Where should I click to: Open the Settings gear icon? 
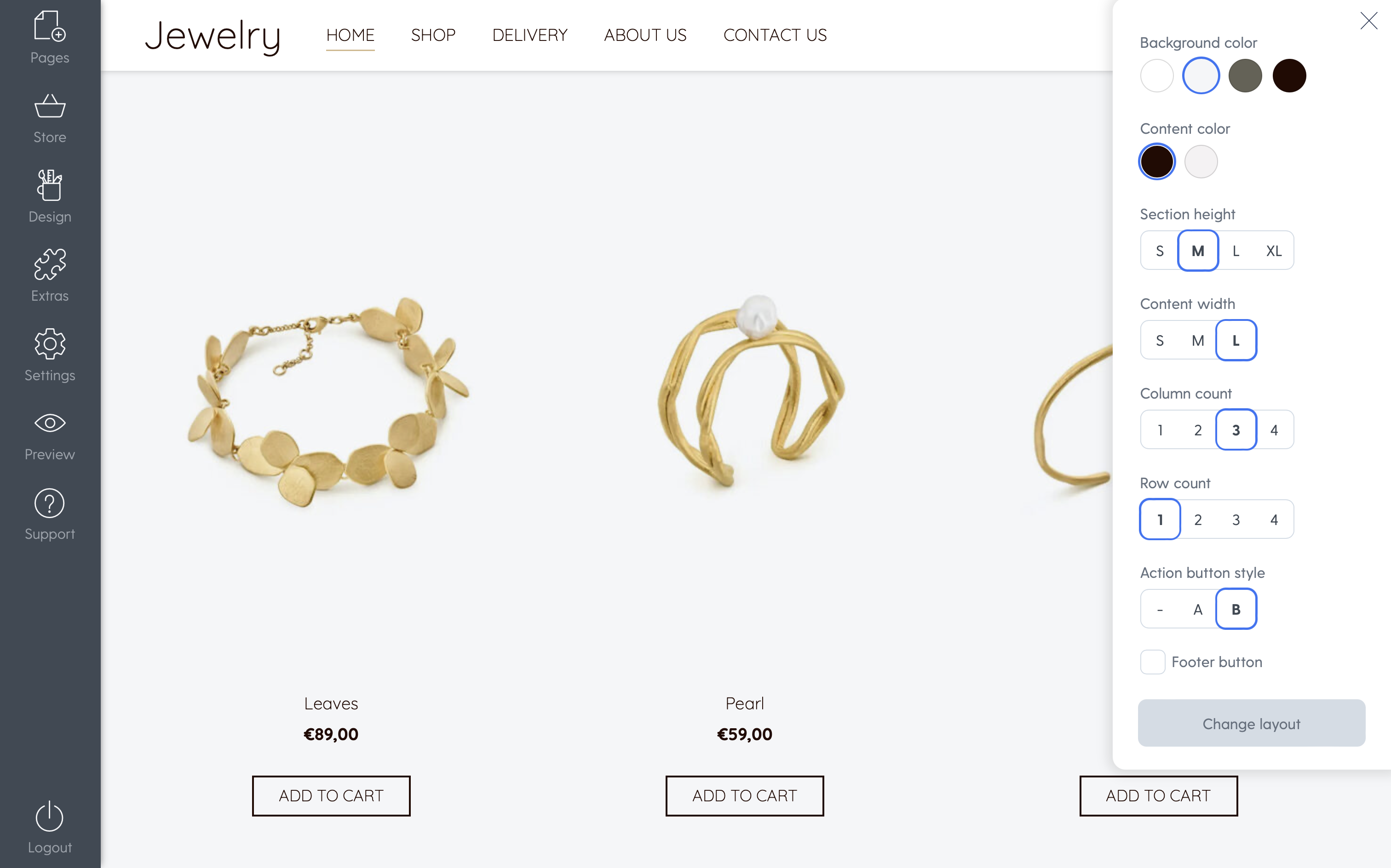[49, 344]
